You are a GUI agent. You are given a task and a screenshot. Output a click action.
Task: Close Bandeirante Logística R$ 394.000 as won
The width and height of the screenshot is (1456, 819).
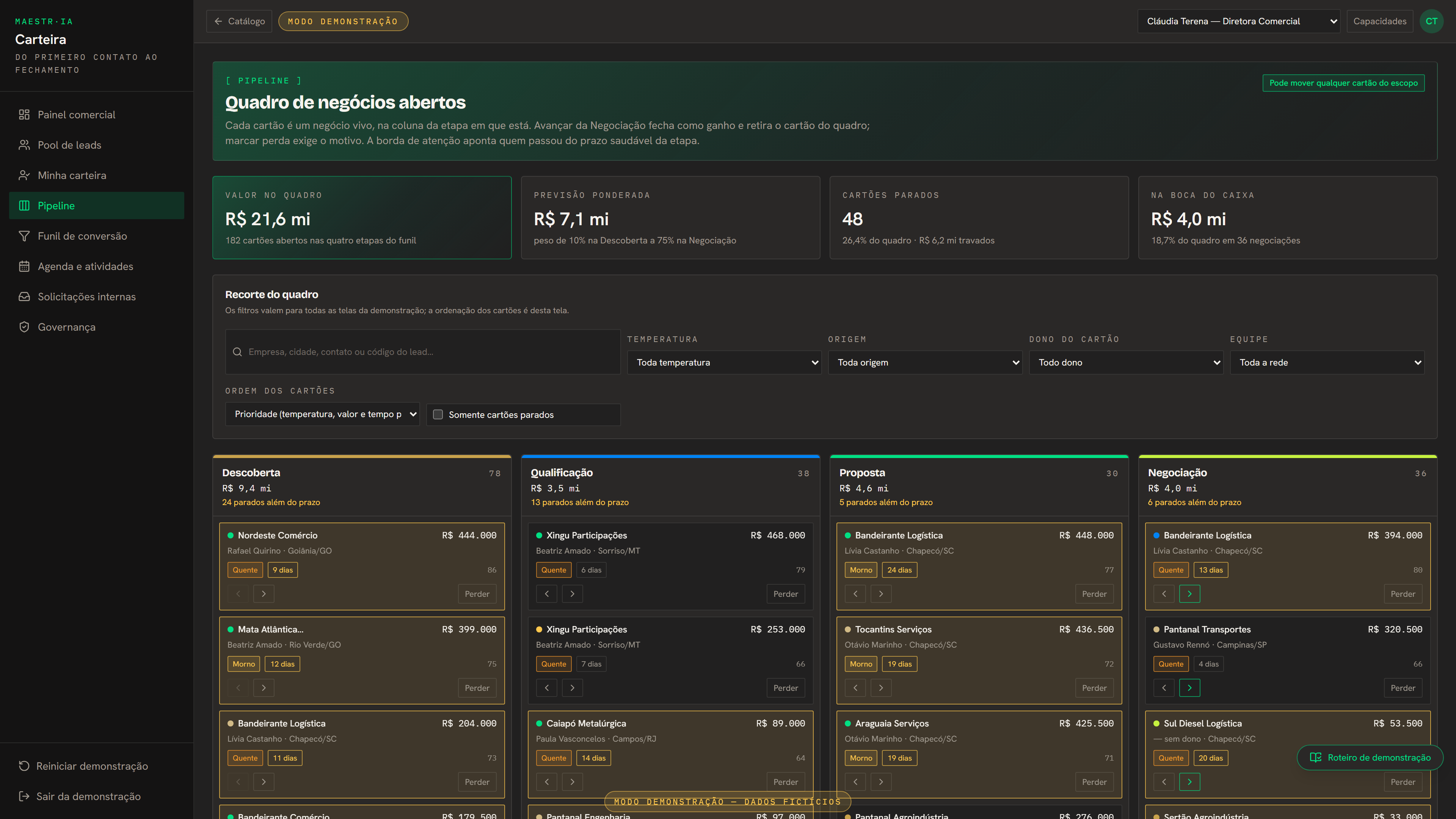(x=1190, y=594)
